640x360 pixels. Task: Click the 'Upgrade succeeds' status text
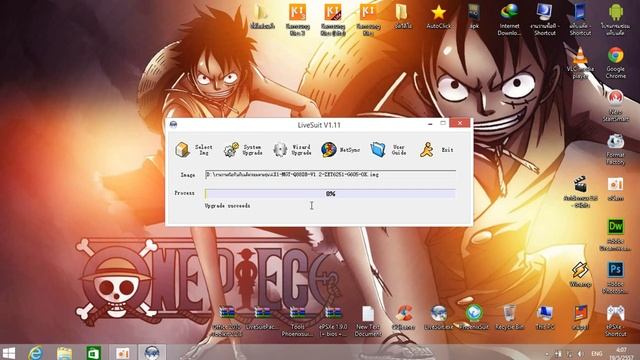click(x=227, y=206)
